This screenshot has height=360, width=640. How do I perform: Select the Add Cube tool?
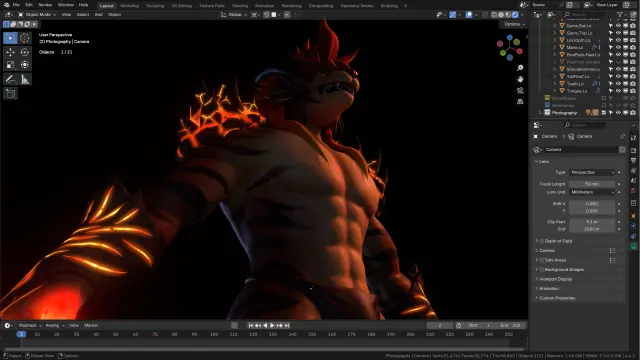click(10, 93)
